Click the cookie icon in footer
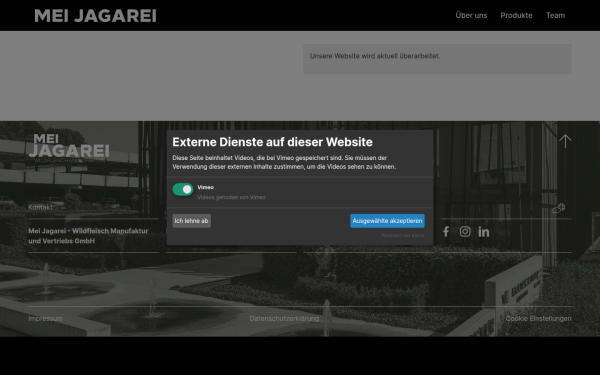Screen dimensions: 600x375 coord(559,208)
